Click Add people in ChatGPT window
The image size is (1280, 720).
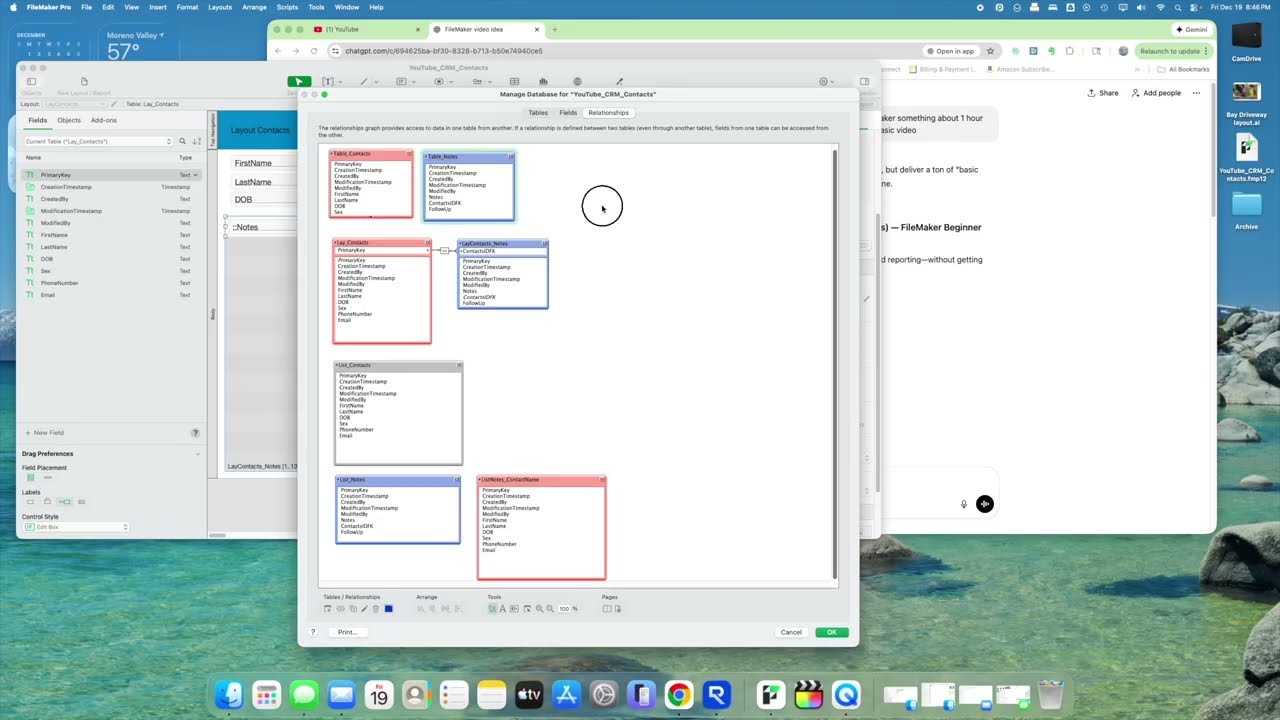tap(1156, 93)
